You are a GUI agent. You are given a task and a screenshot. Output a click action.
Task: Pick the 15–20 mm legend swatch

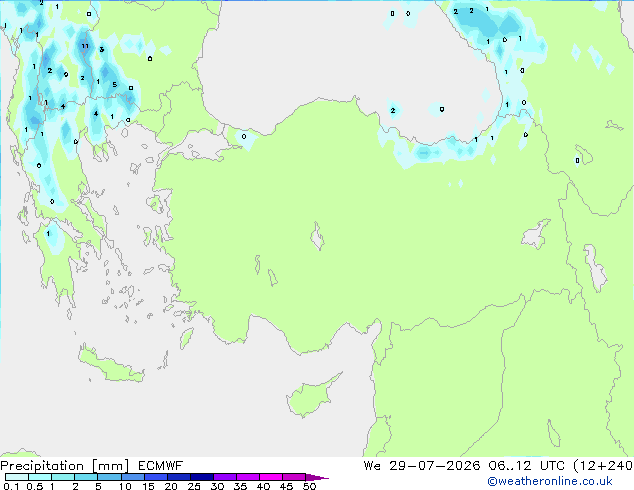tap(155, 477)
